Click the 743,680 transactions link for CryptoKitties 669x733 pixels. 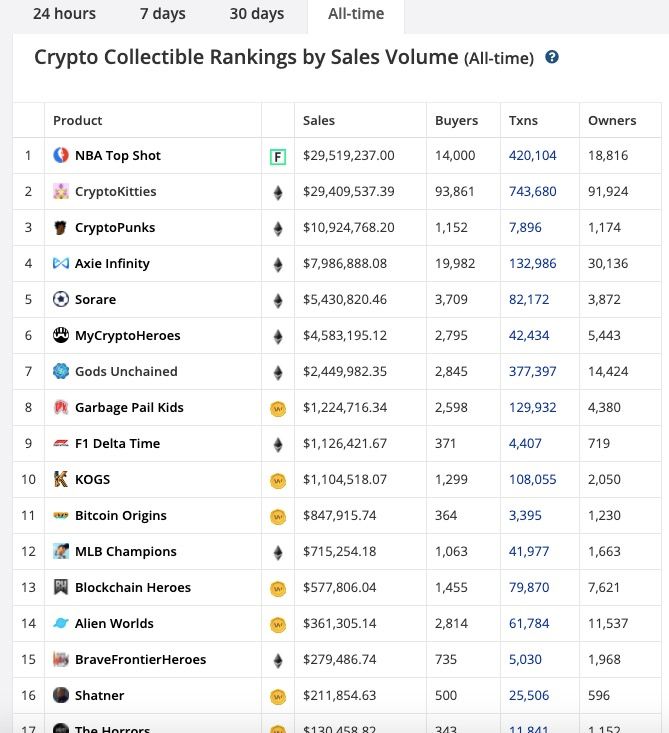[x=532, y=191]
